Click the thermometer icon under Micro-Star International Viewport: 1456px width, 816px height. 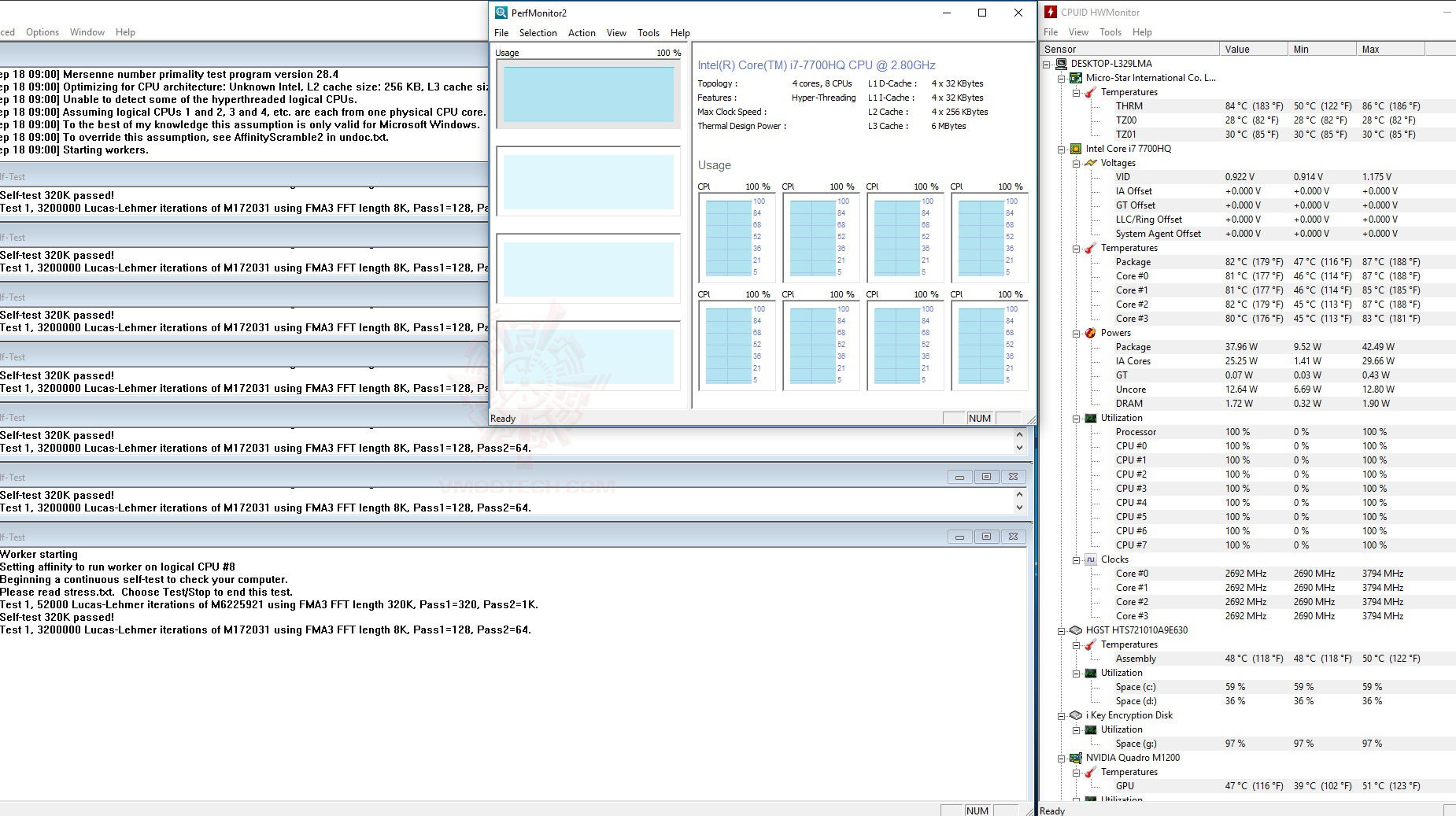point(1090,92)
